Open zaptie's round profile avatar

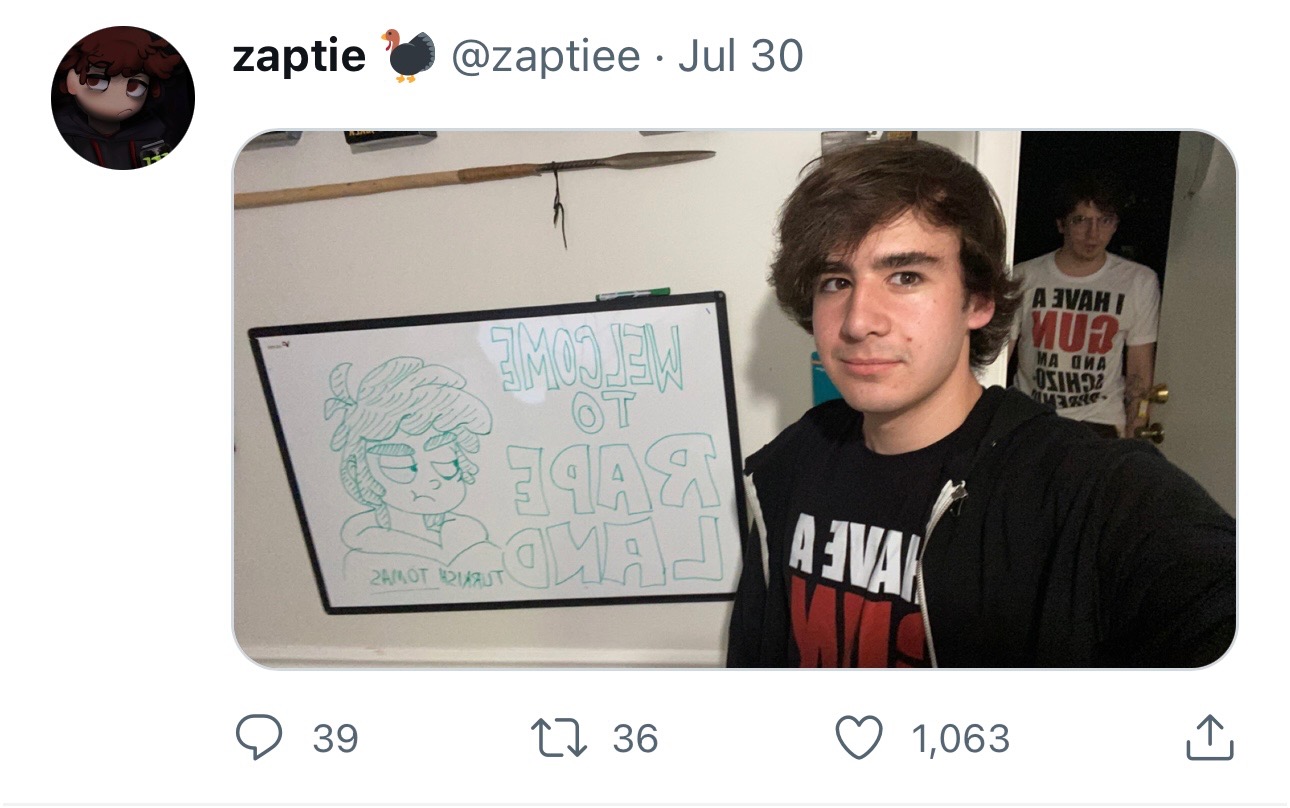pos(123,98)
